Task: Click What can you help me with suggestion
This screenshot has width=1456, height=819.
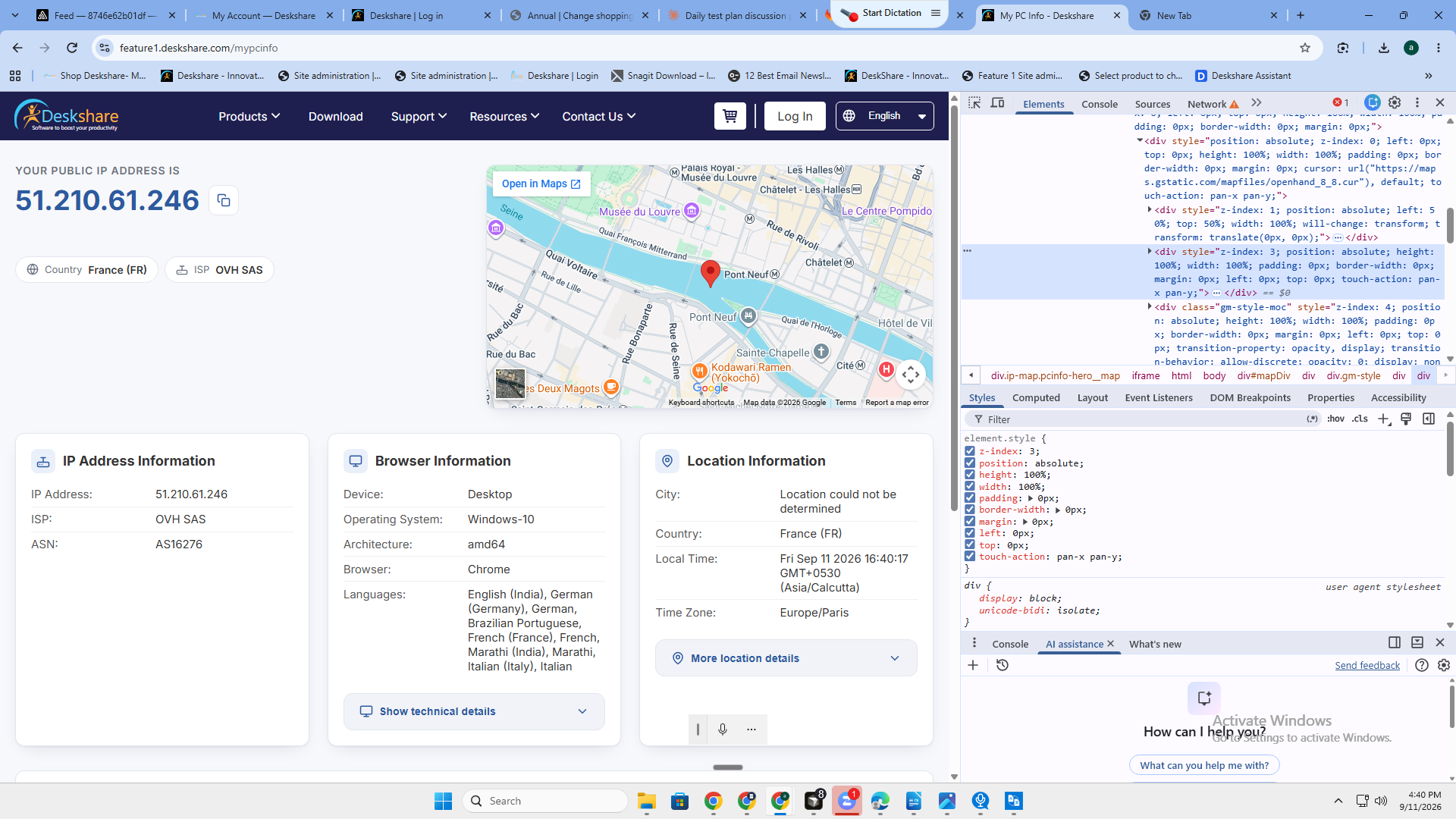Action: point(1204,765)
